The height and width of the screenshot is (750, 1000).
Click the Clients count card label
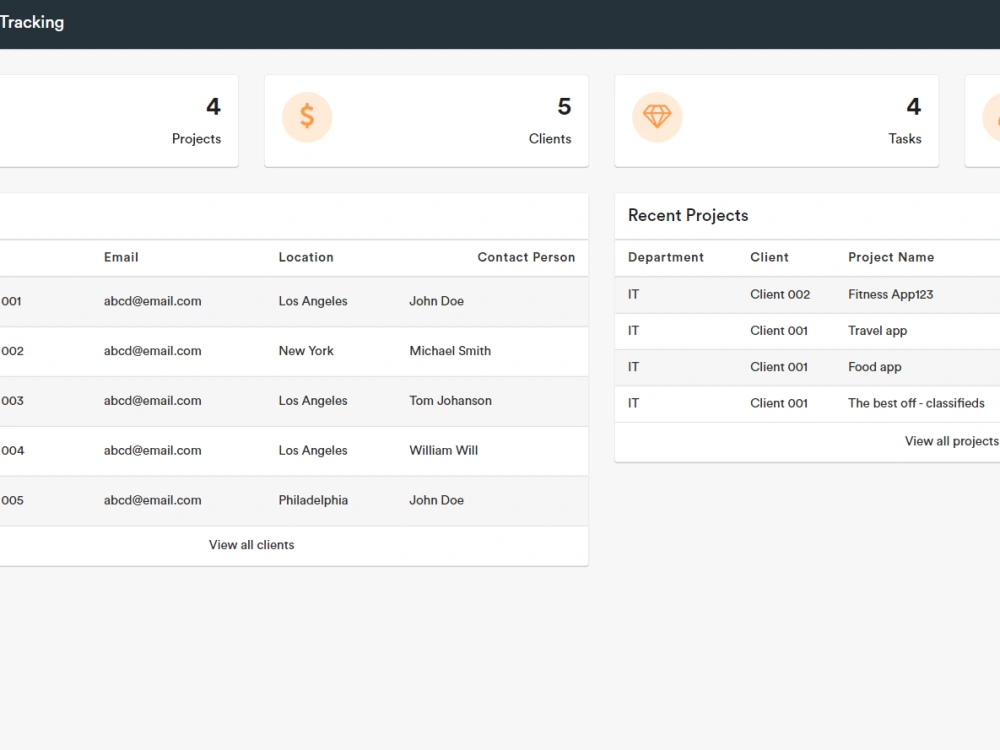(x=550, y=138)
